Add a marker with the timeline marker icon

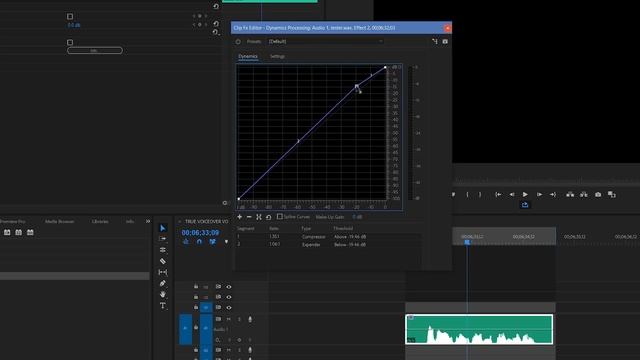click(226, 242)
